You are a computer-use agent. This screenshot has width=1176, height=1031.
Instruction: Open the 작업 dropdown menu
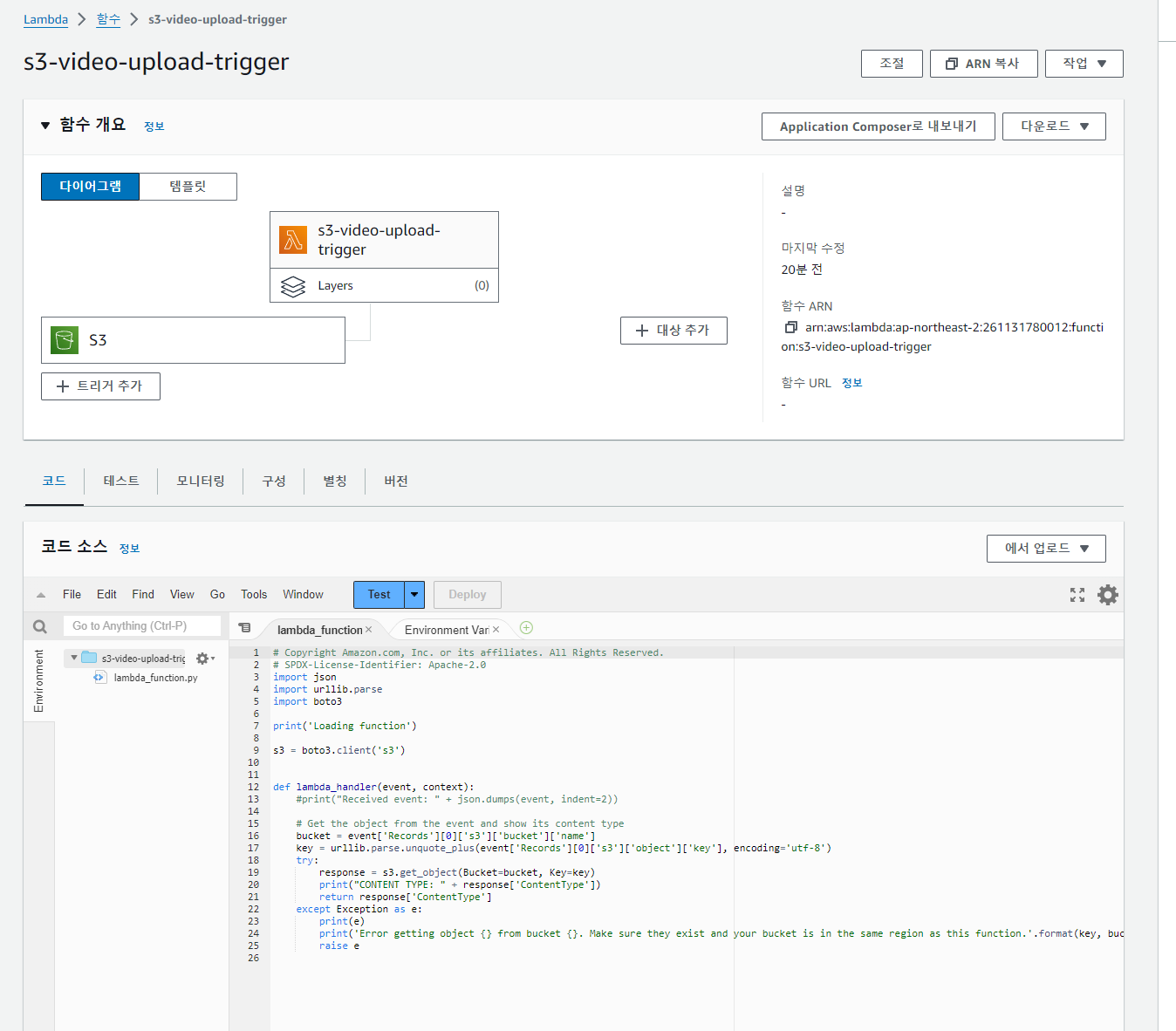[x=1084, y=64]
